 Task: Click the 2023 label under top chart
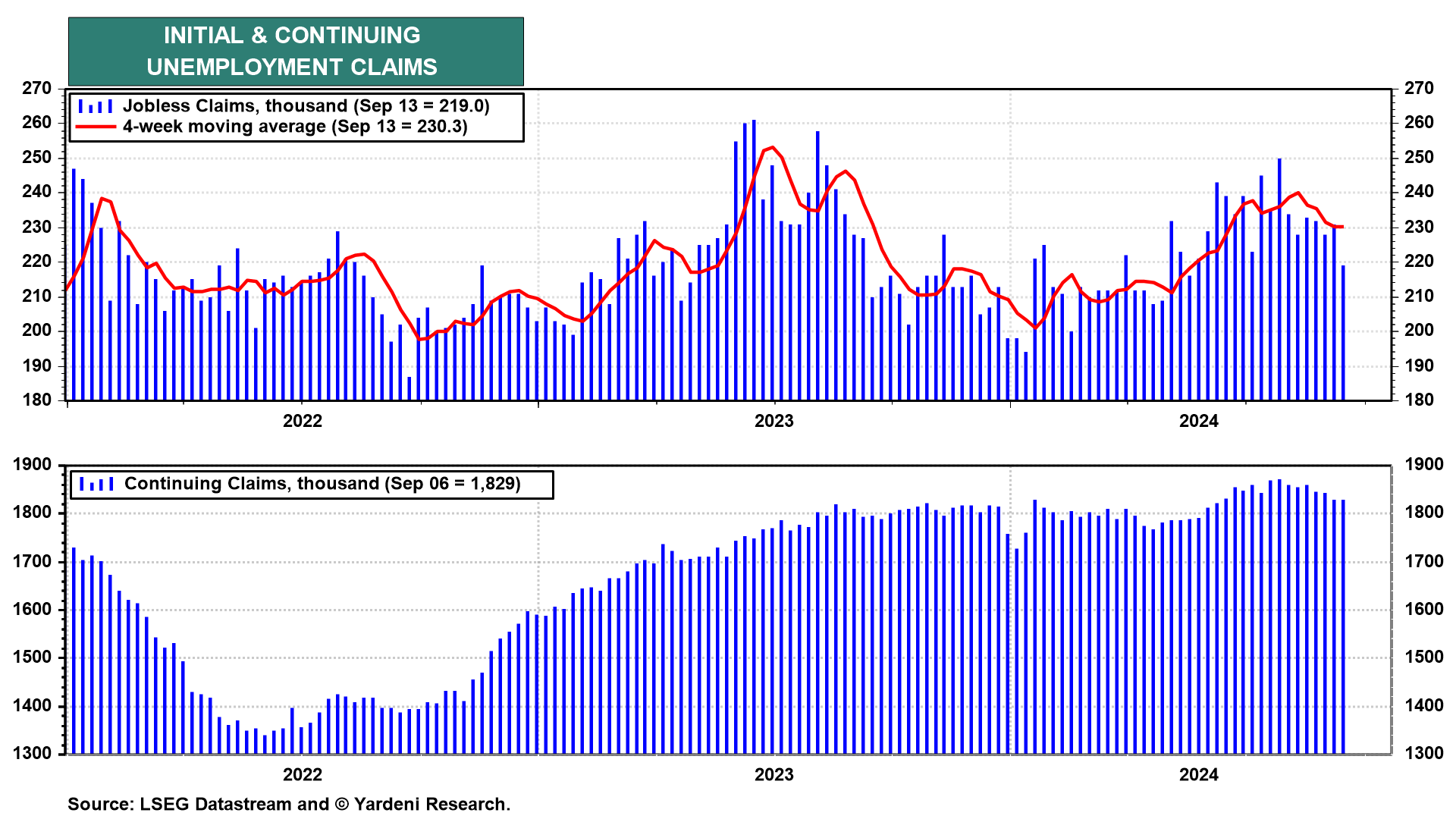pos(773,421)
